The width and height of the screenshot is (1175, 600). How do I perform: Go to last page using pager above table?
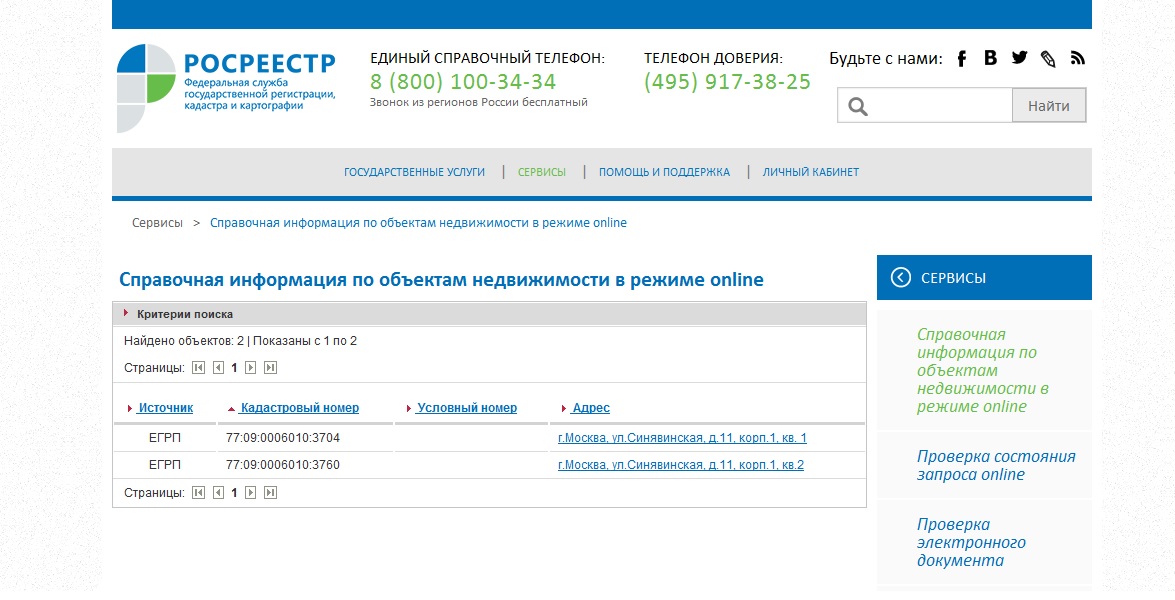[x=270, y=368]
